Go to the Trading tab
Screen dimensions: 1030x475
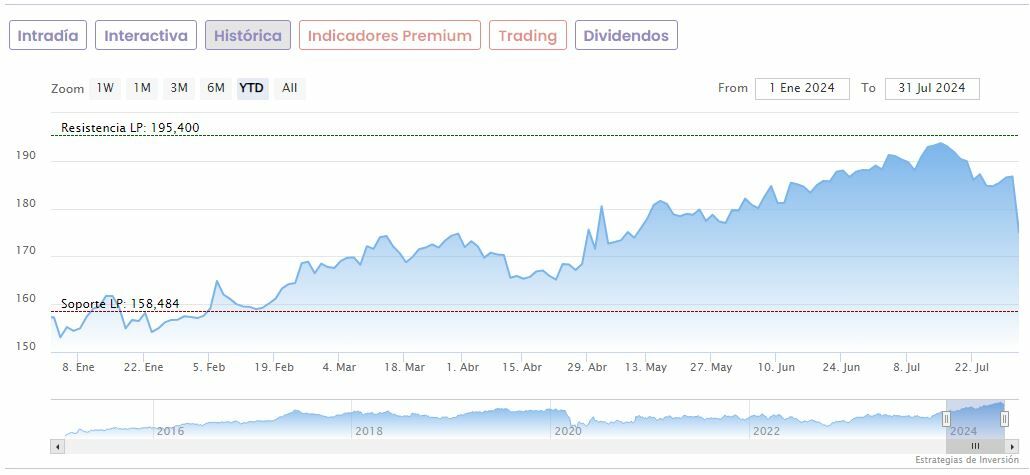[x=527, y=36]
